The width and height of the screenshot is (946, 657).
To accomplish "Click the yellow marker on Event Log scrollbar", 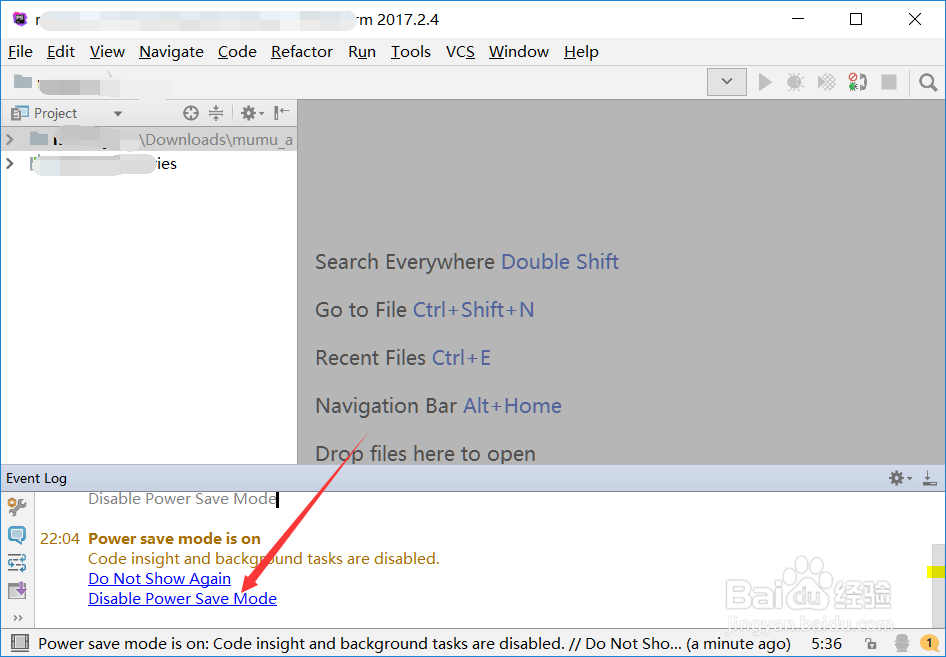I will pos(936,571).
